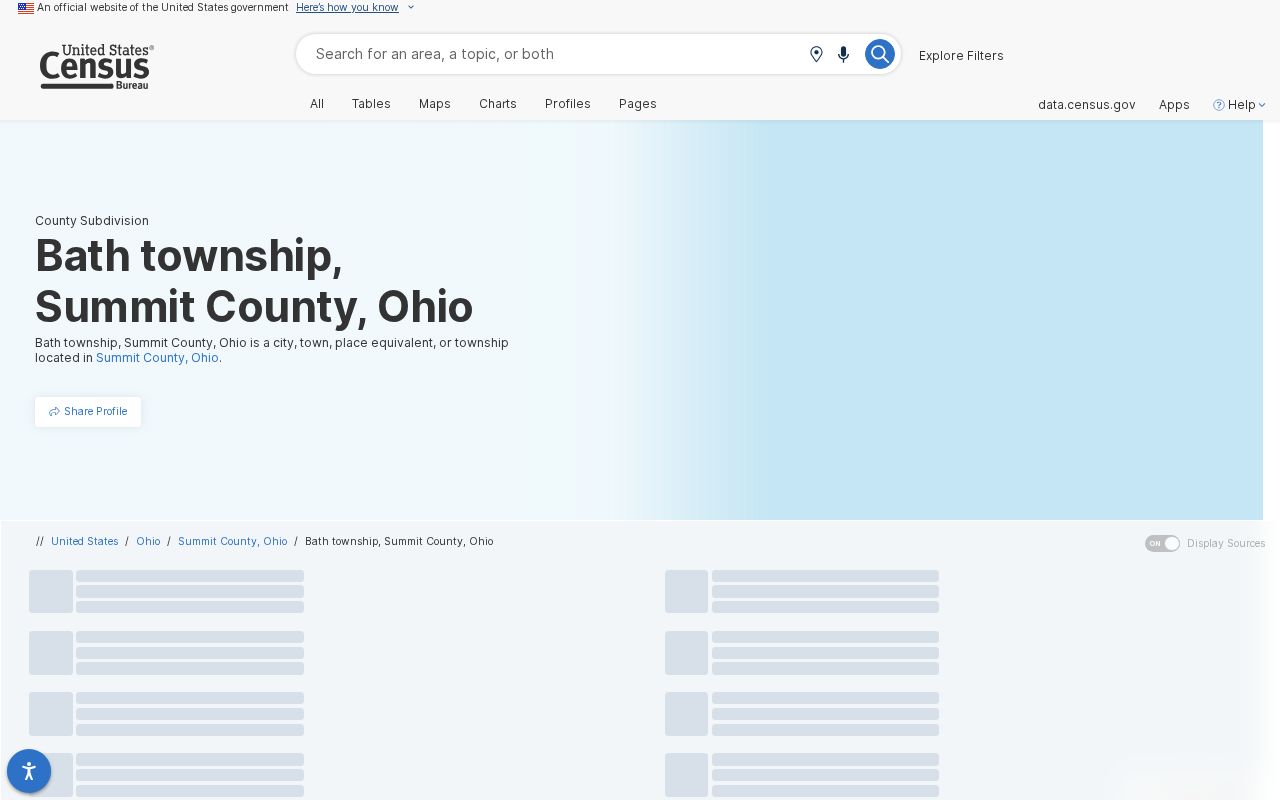Switch to the Tables tab
Viewport: 1280px width, 800px height.
coord(371,104)
